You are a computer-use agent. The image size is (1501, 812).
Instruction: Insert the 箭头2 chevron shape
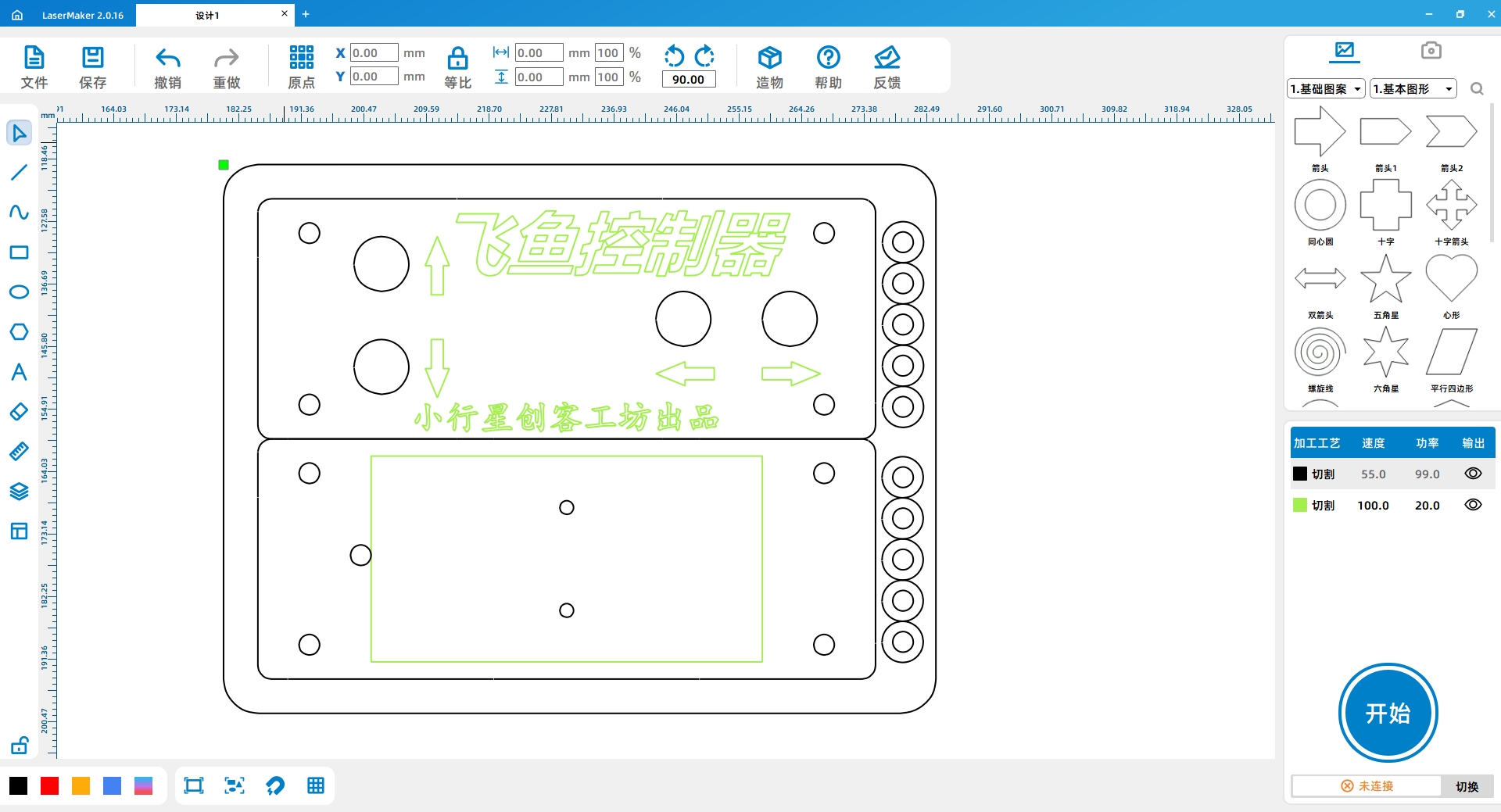pyautogui.click(x=1452, y=131)
